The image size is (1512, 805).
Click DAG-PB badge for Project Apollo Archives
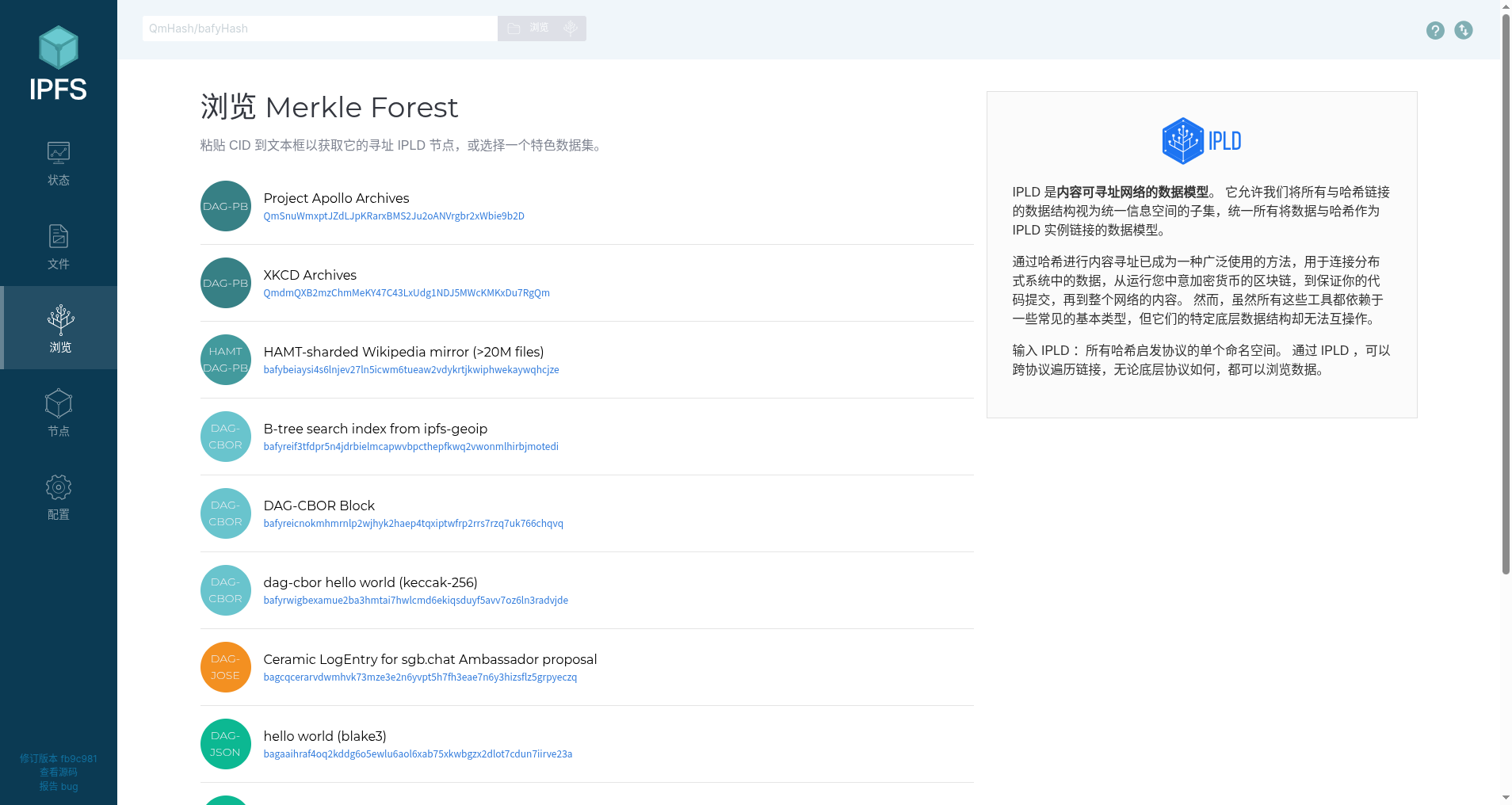(226, 206)
